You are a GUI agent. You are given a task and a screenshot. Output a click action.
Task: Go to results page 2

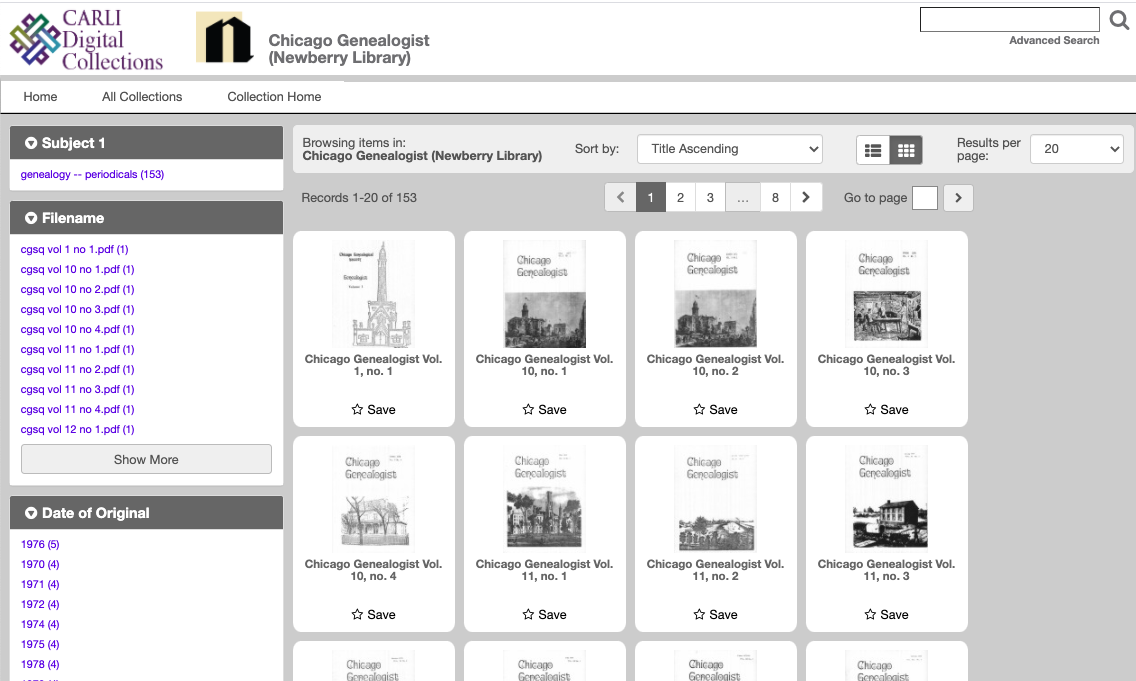click(x=680, y=197)
